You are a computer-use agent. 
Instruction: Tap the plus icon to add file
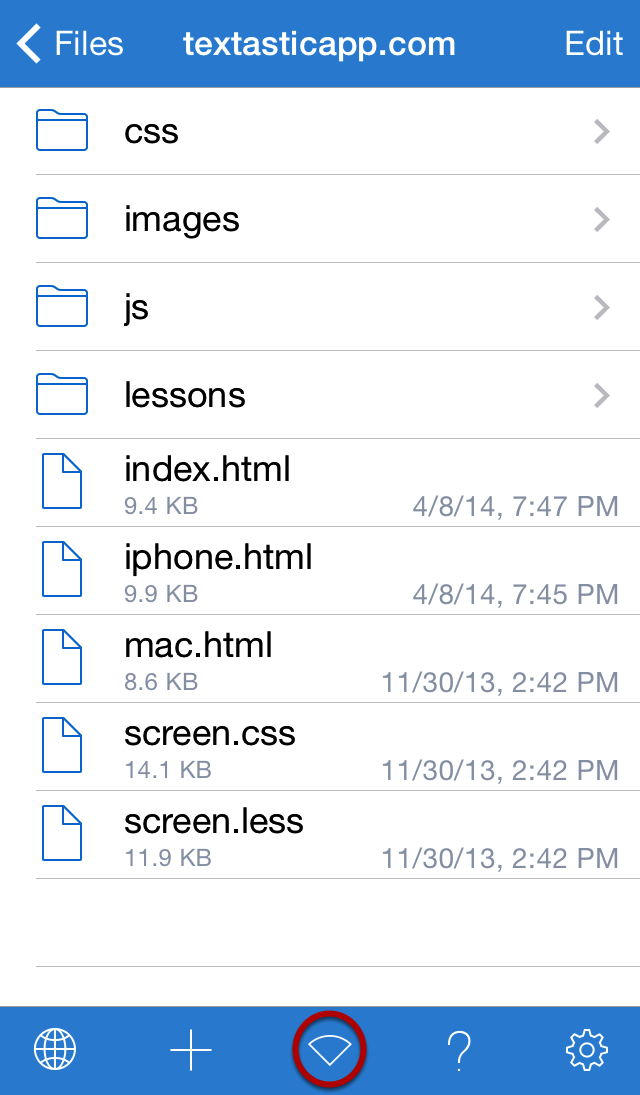191,1049
